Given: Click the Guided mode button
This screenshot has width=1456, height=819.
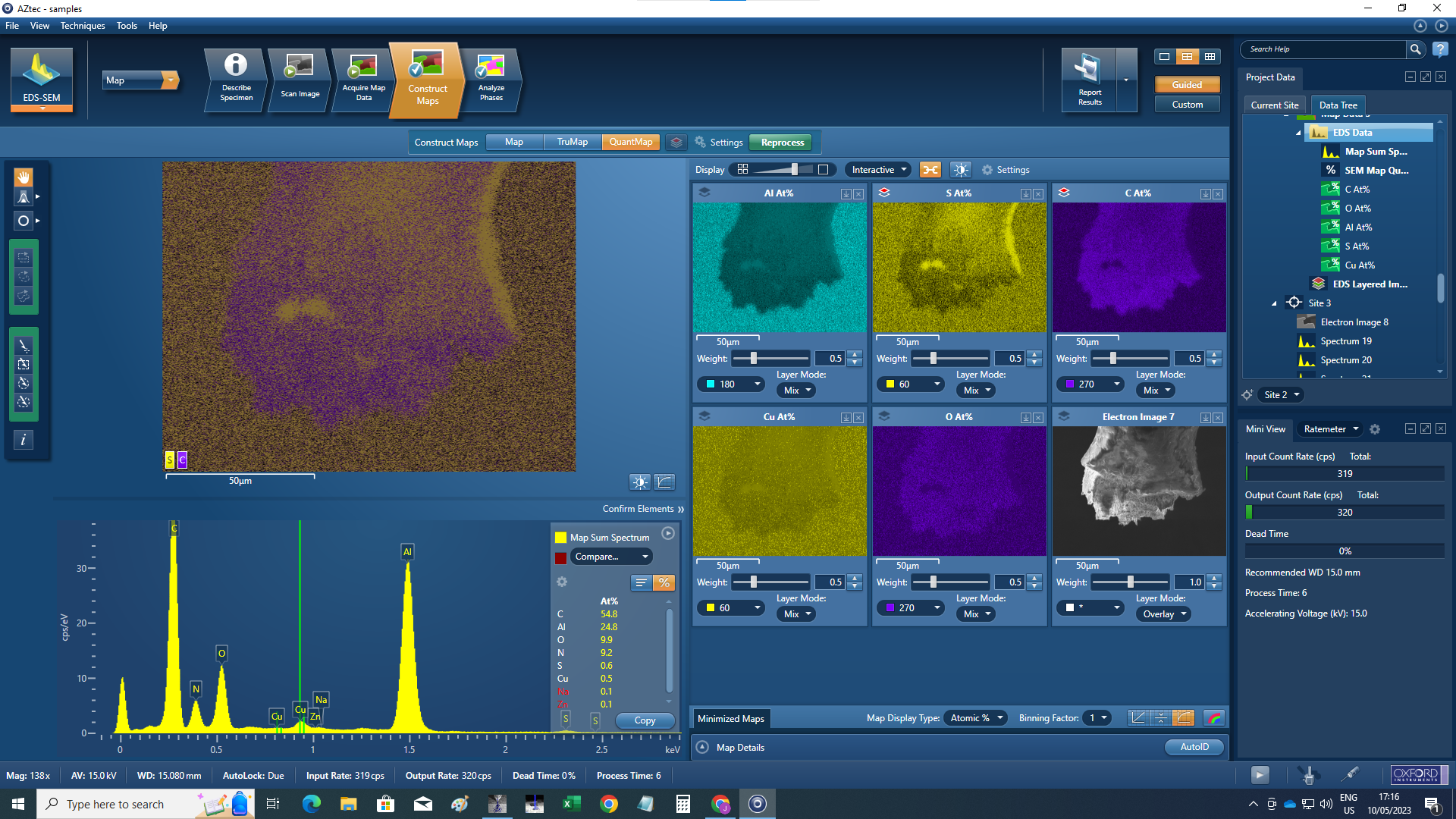Looking at the screenshot, I should pos(1187,85).
